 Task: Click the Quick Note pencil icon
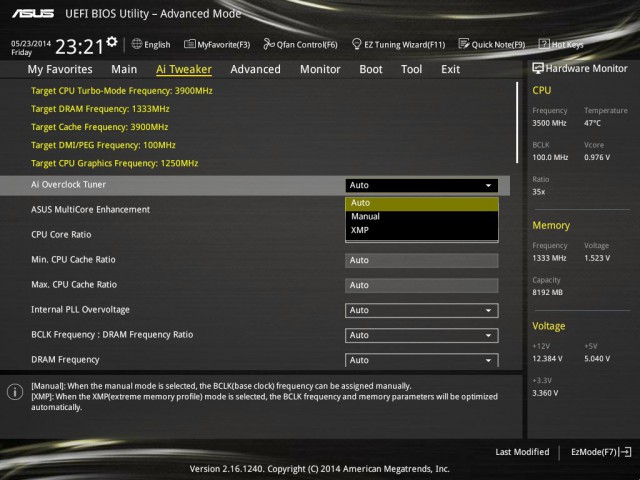click(464, 44)
